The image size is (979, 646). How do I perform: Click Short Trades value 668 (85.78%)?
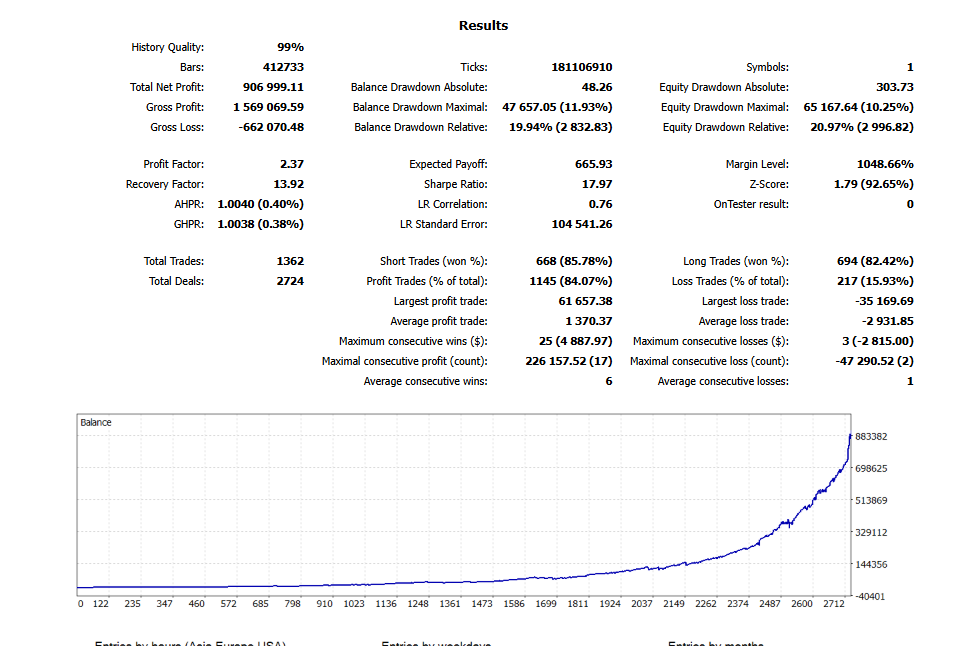[574, 261]
